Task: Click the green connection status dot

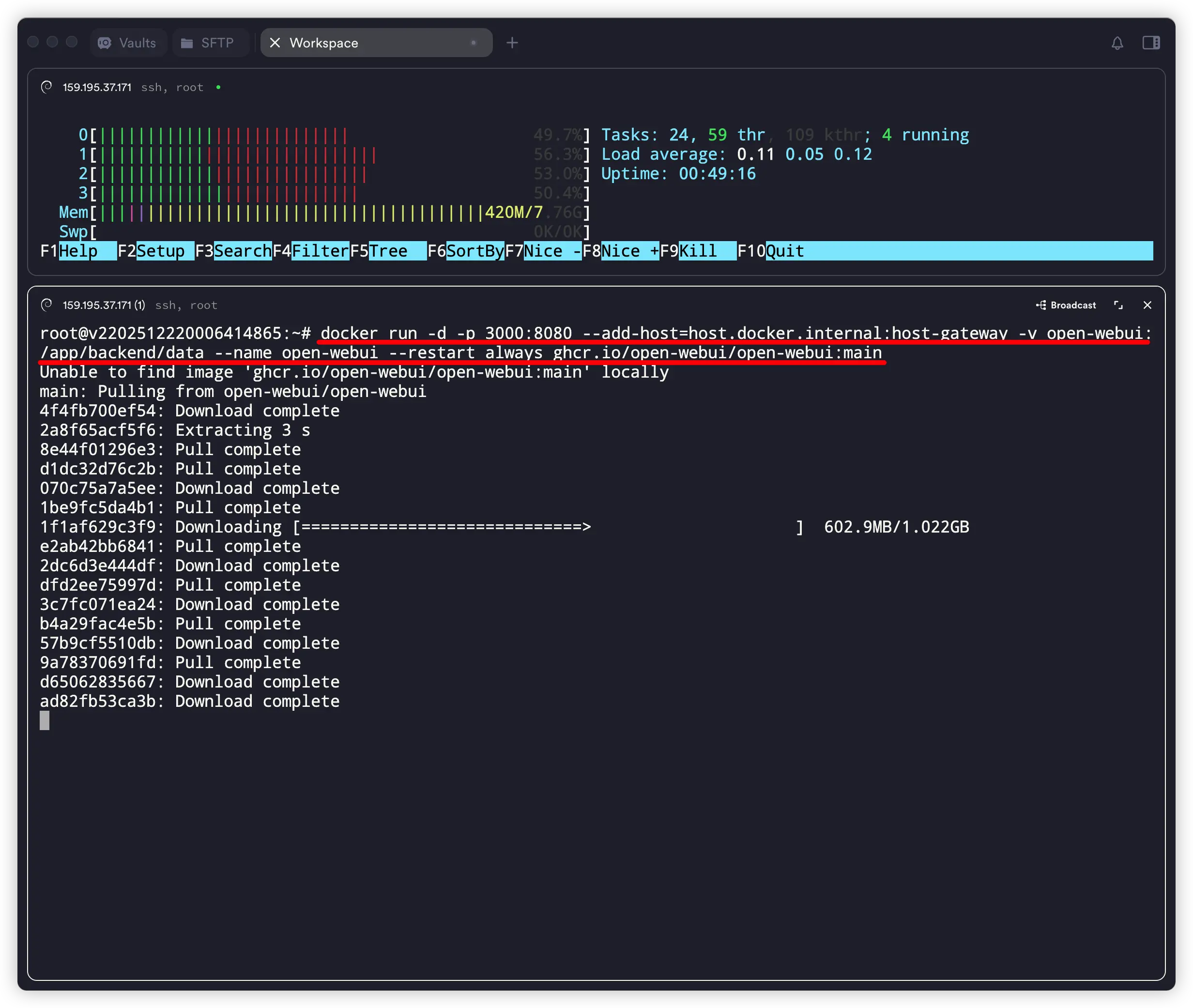Action: (218, 88)
